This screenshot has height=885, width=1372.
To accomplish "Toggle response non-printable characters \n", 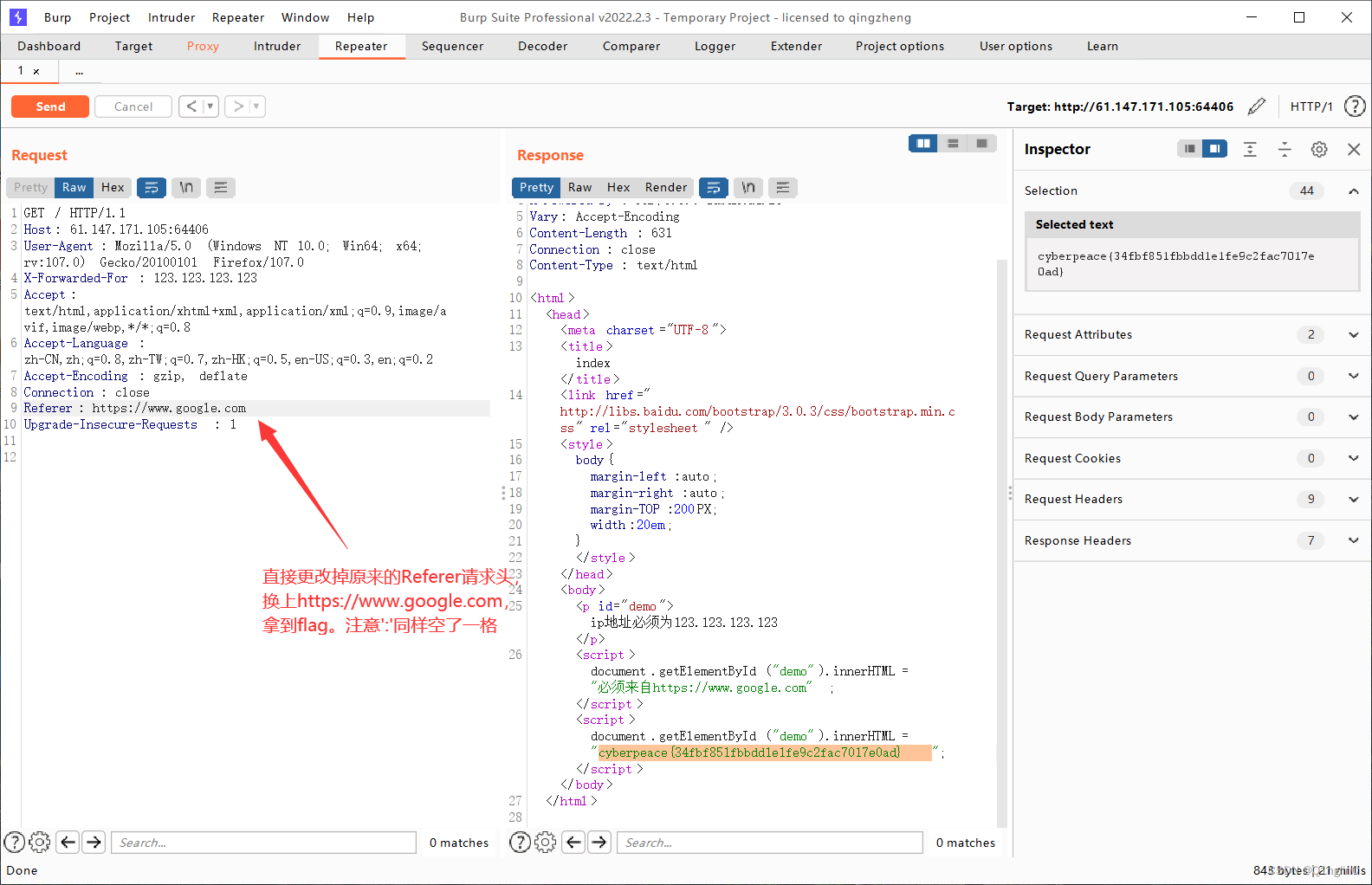I will pos(748,187).
